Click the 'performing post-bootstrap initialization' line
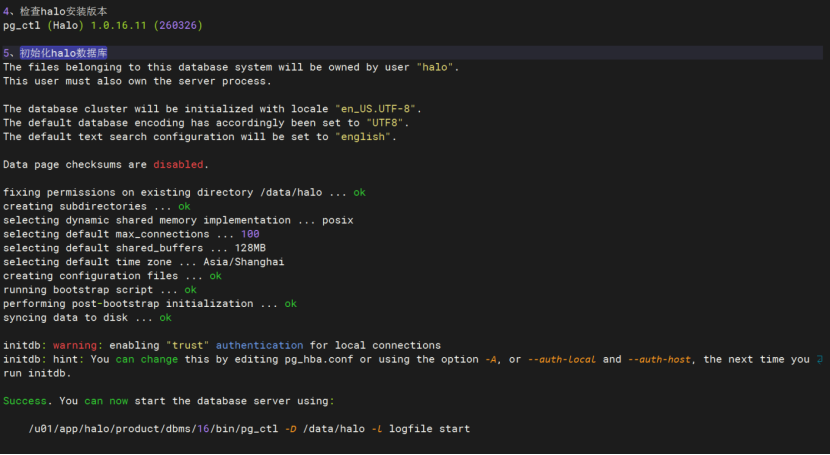 tap(150, 304)
